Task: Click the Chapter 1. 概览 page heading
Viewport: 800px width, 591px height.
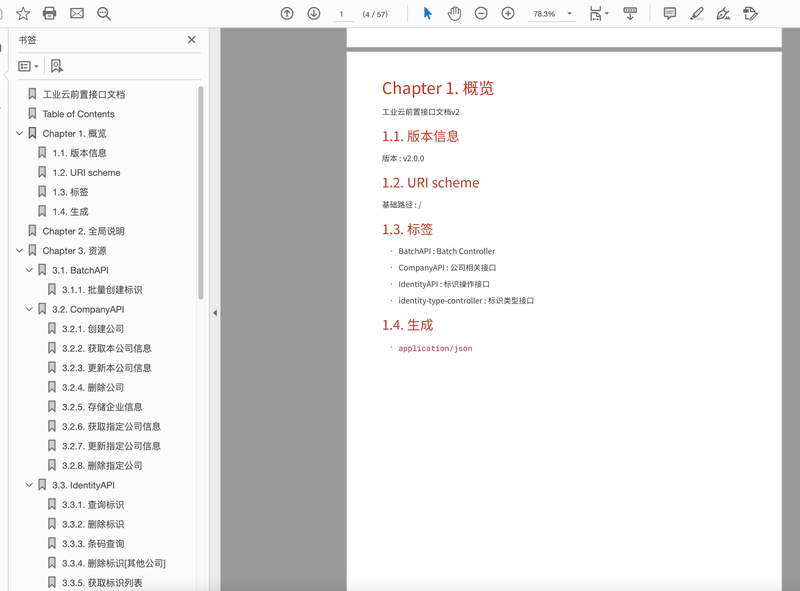Action: coord(438,88)
